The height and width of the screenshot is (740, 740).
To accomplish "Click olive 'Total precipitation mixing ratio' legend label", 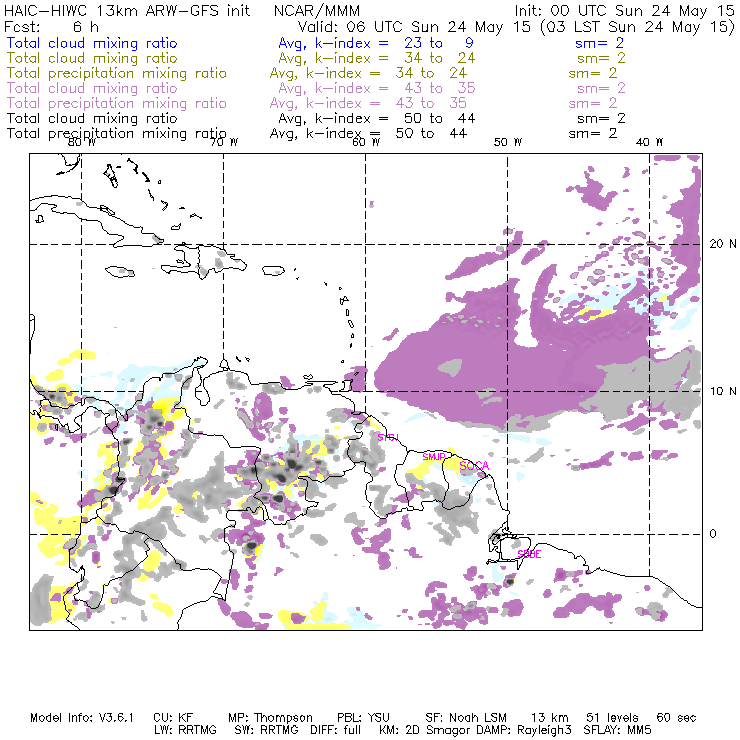I will [x=117, y=73].
